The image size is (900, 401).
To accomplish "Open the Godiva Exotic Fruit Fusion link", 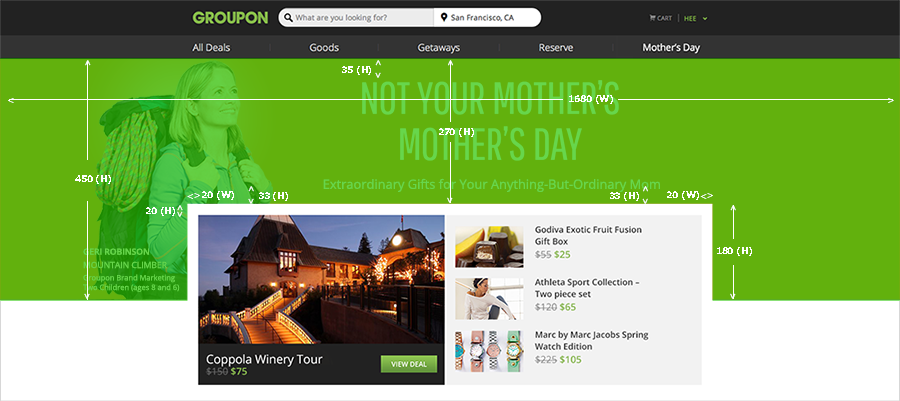I will point(588,235).
